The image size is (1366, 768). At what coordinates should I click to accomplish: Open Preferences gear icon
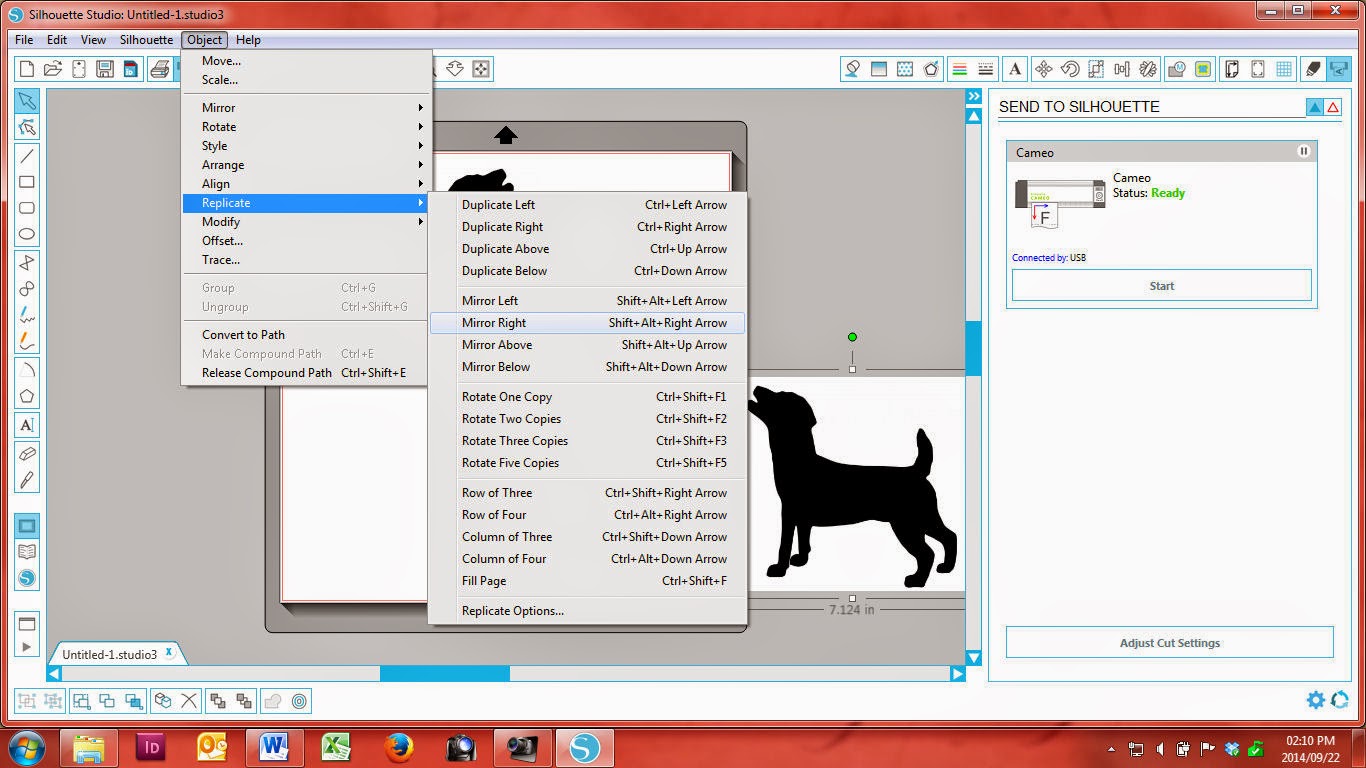tap(1316, 700)
